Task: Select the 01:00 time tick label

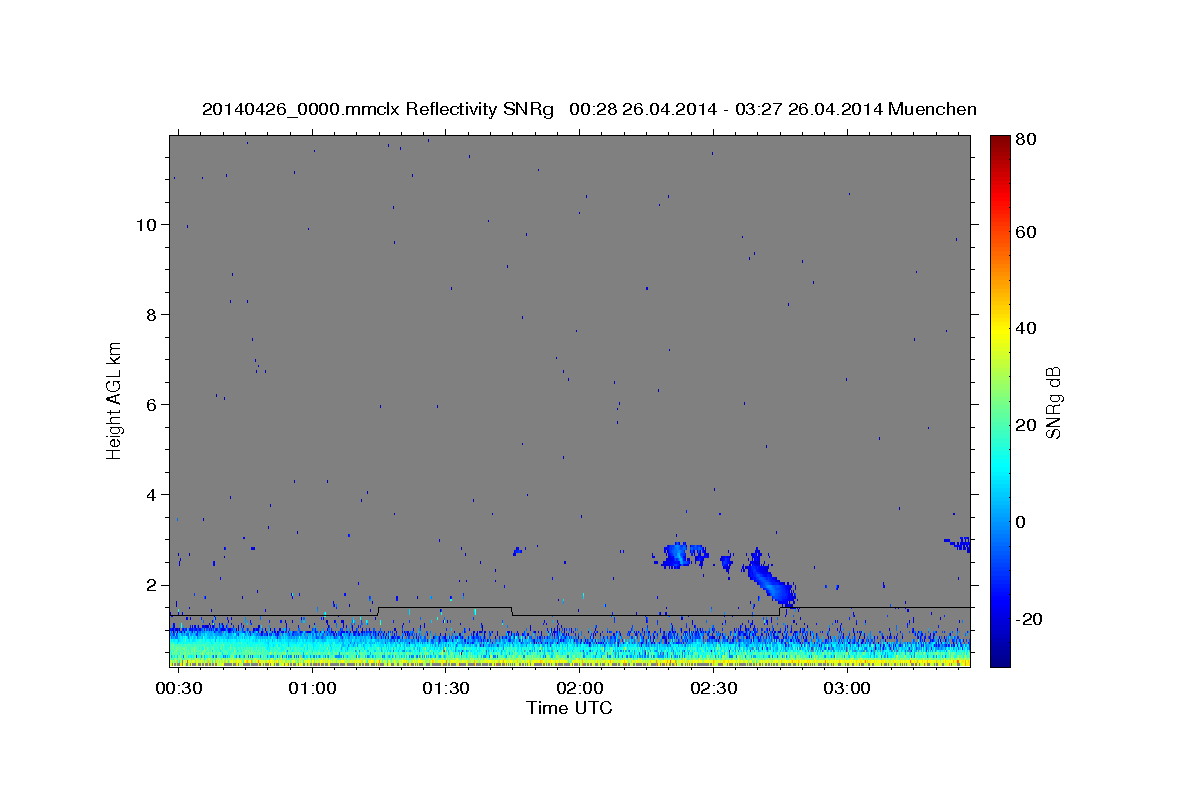Action: coord(312,689)
